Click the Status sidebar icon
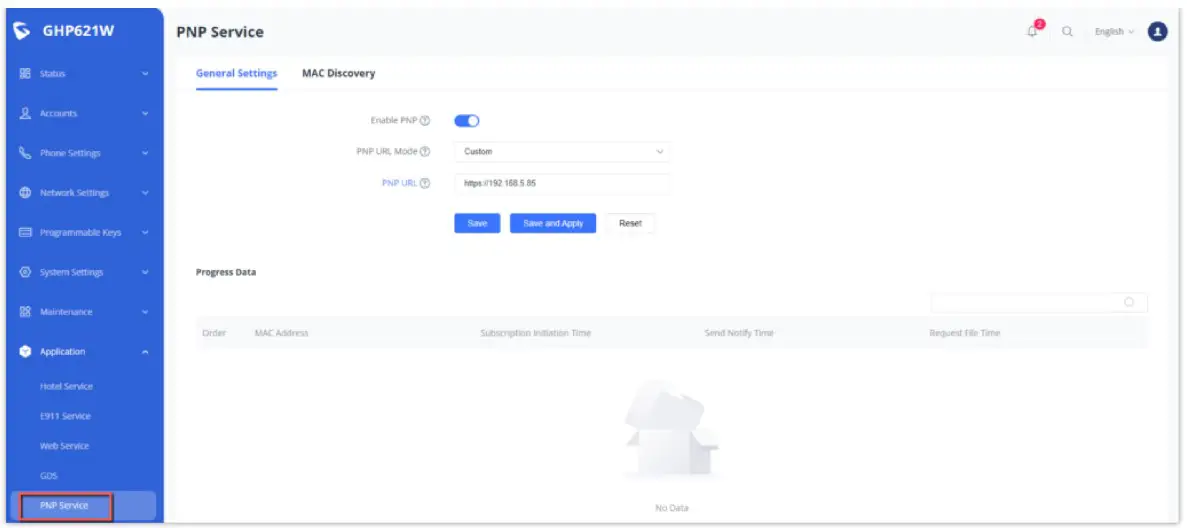1187x528 pixels. tap(25, 73)
